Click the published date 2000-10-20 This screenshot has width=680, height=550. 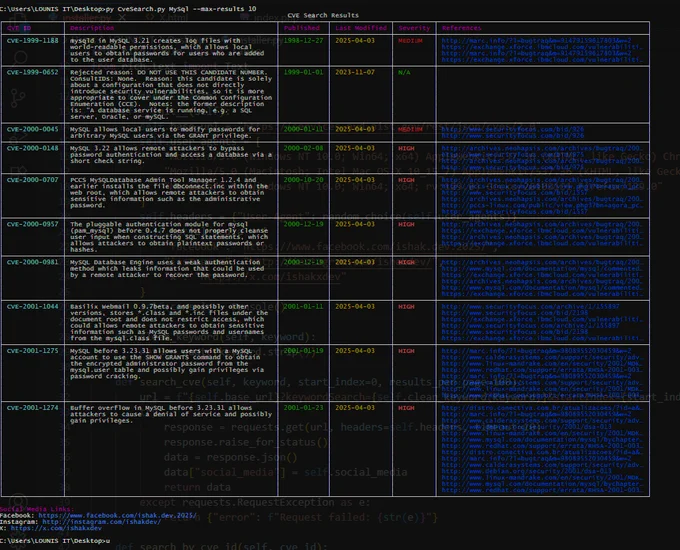coord(303,180)
